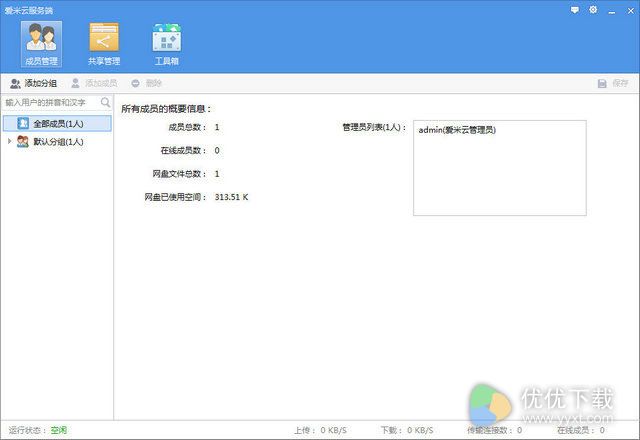This screenshot has height=440, width=640.
Task: Open the feedback message icon in title bar
Action: [574, 10]
